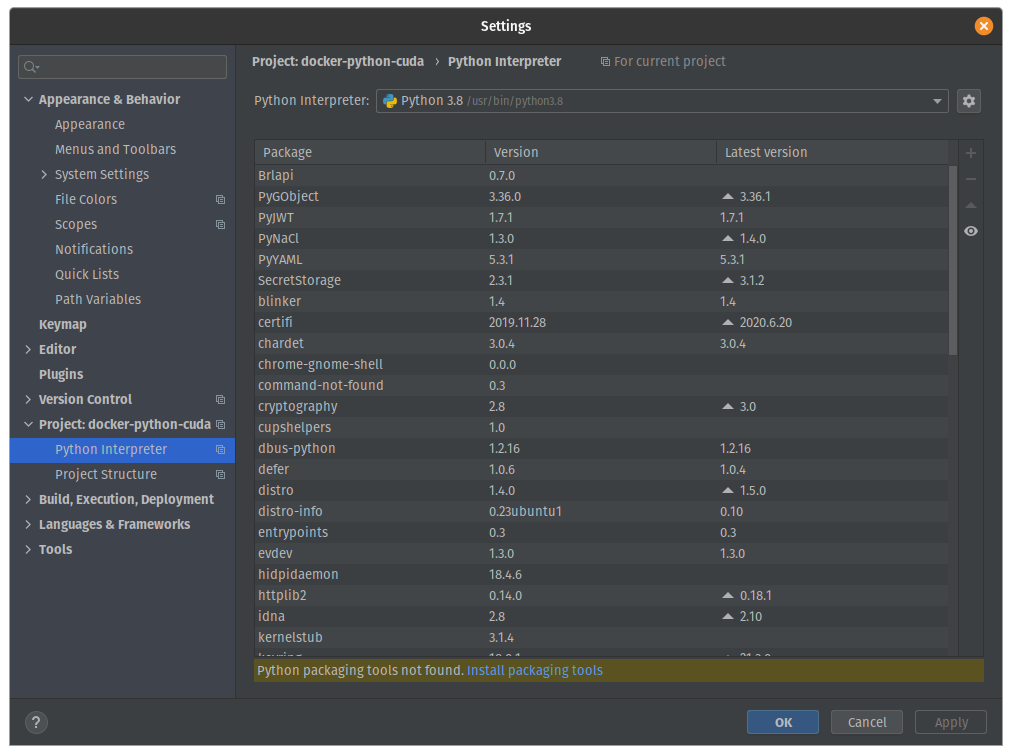Collapse the Appearance & Behavior section
The height and width of the screenshot is (755, 1012).
click(x=28, y=99)
